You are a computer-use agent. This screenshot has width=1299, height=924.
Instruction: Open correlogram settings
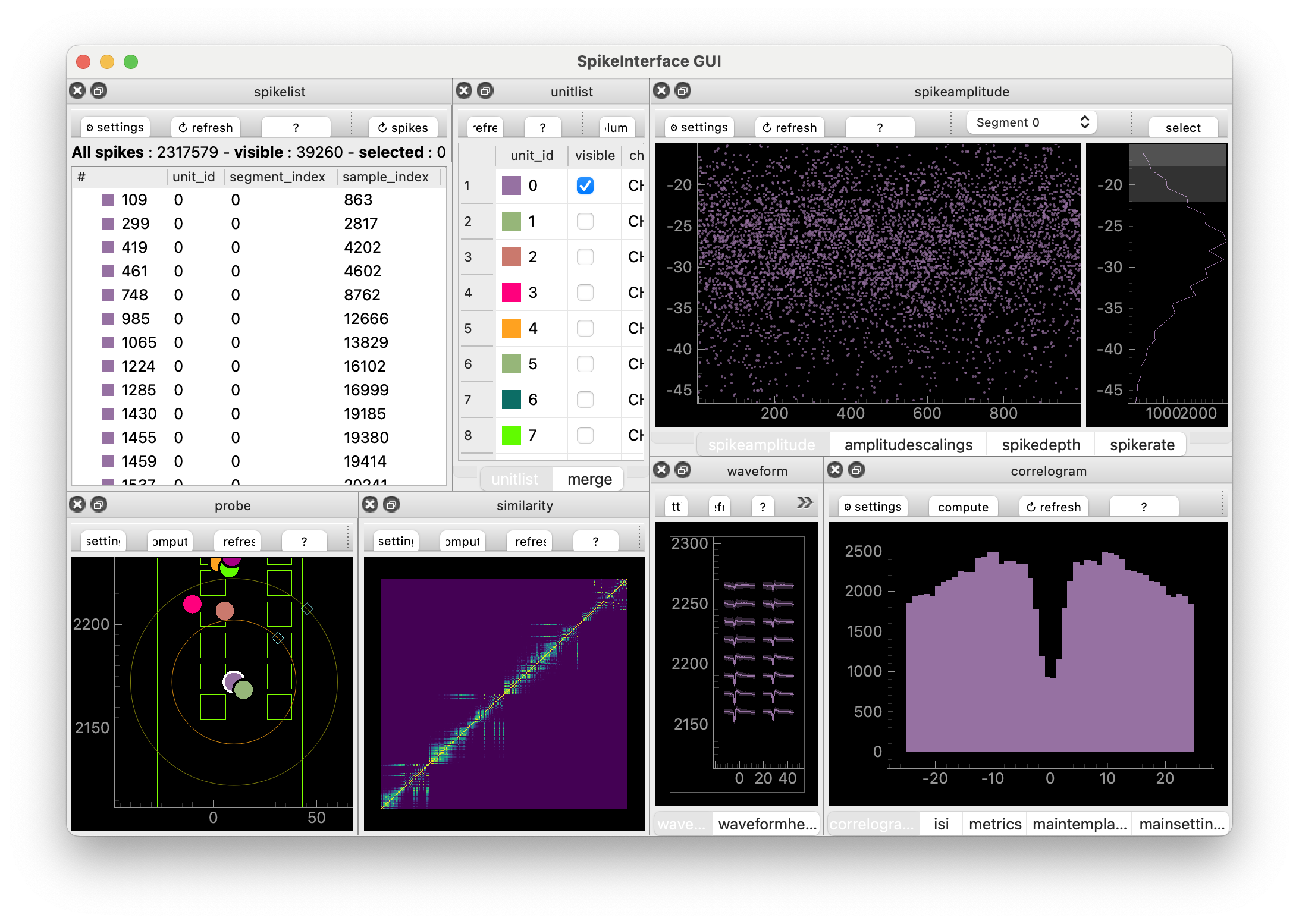[x=873, y=507]
